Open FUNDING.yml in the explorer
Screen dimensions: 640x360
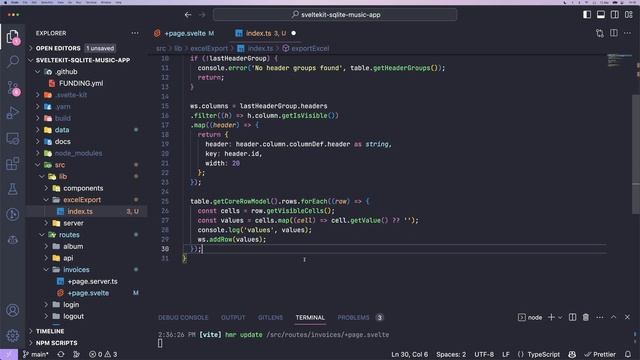(81, 83)
